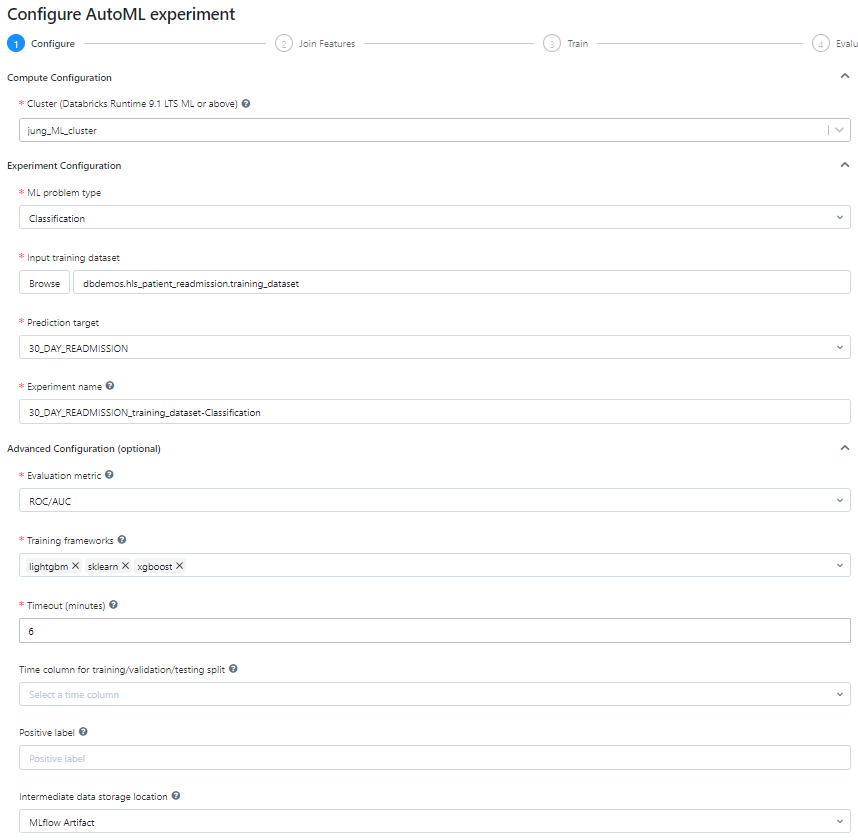Viewport: 858px width, 840px height.
Task: Remove lightgbm framework tag
Action: (76, 566)
